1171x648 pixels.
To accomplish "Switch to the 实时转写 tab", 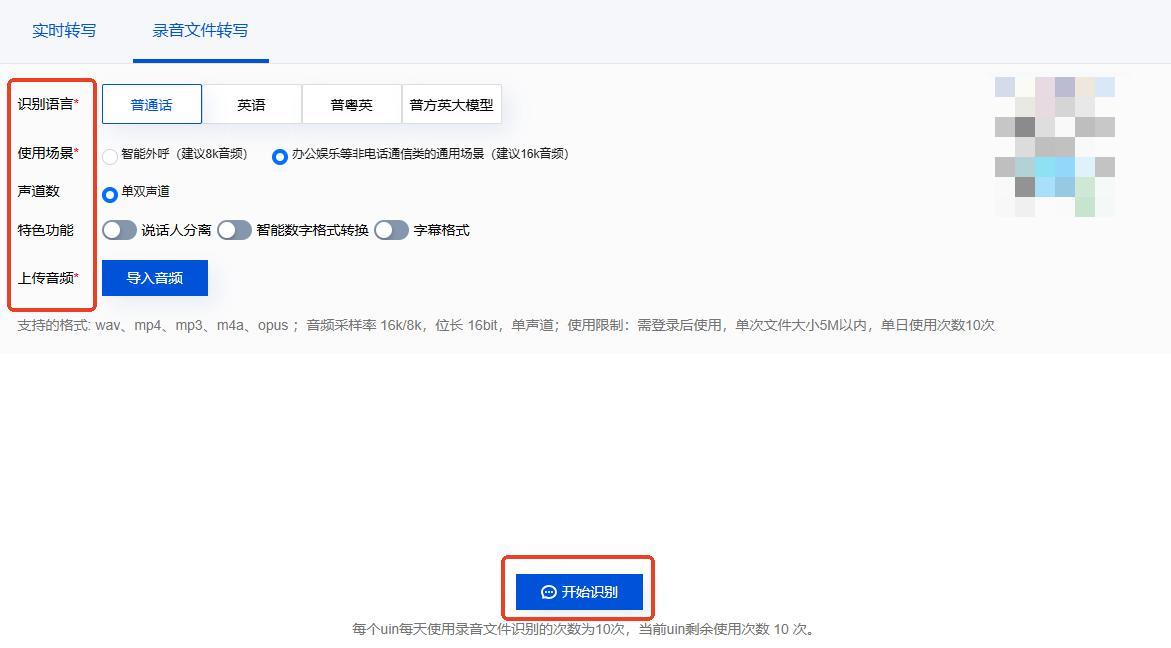I will pos(64,30).
